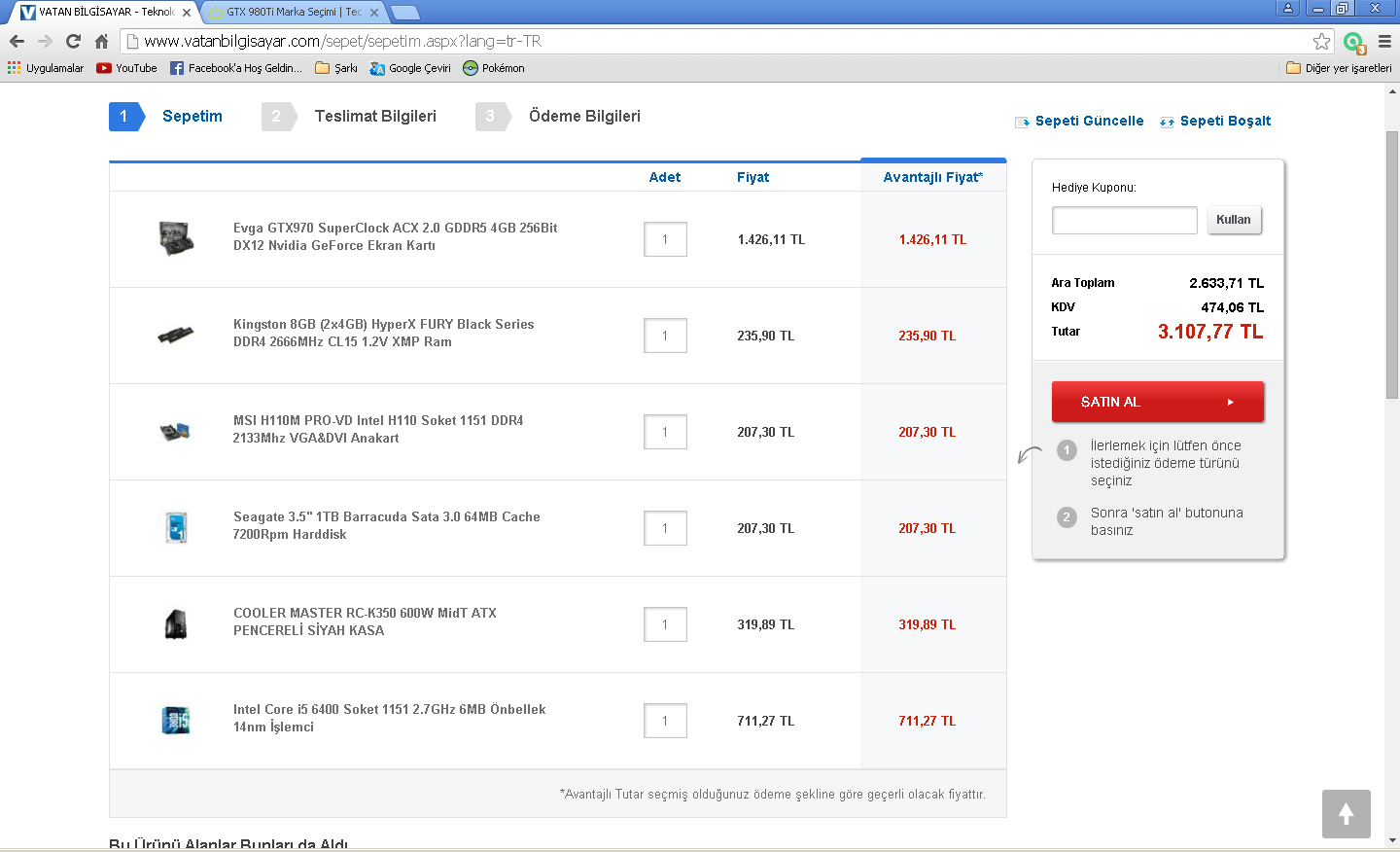Viewport: 1400px width, 852px height.
Task: Select the Ödeme Bilgileri step
Action: pos(558,117)
